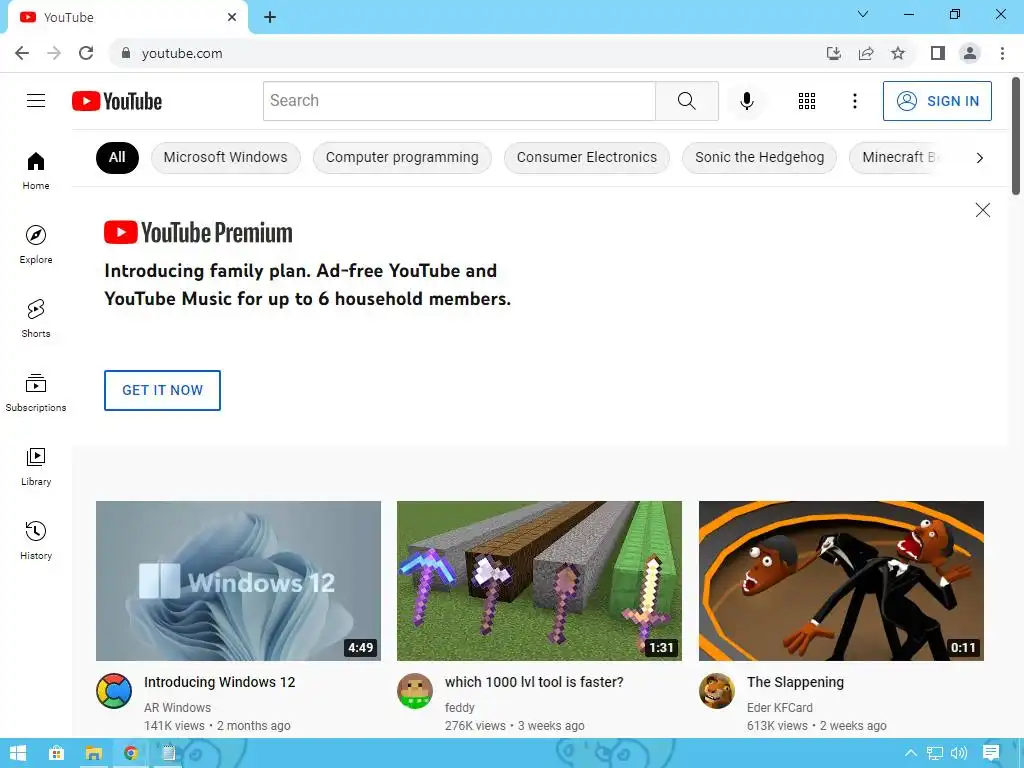Open the Notepad taskbar icon

pyautogui.click(x=168, y=753)
